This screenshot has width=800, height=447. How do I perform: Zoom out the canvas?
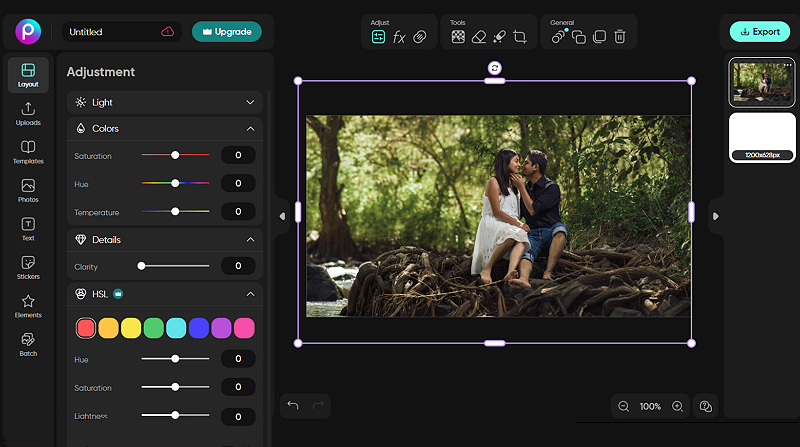pyautogui.click(x=623, y=406)
